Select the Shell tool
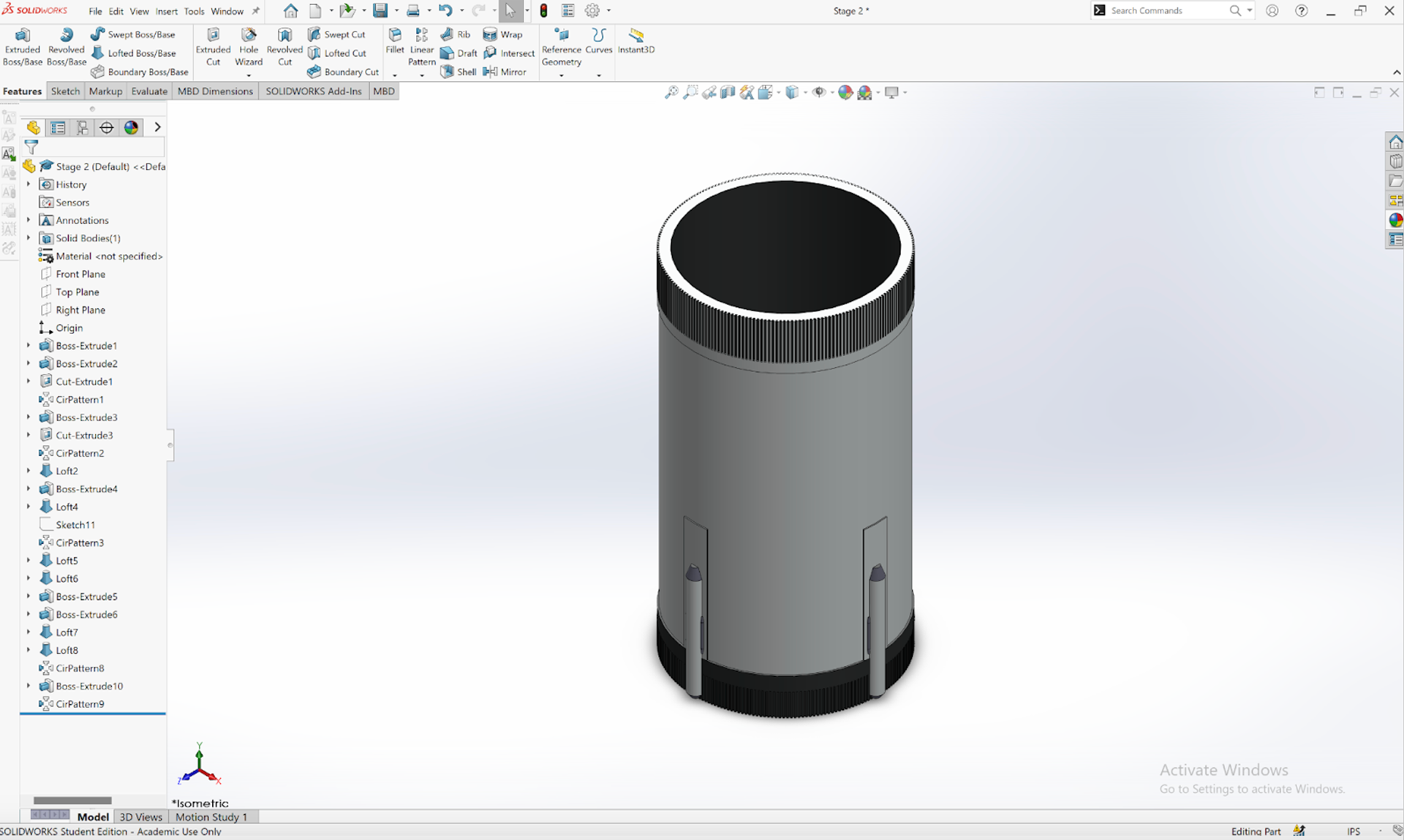This screenshot has width=1404, height=840. (x=458, y=72)
